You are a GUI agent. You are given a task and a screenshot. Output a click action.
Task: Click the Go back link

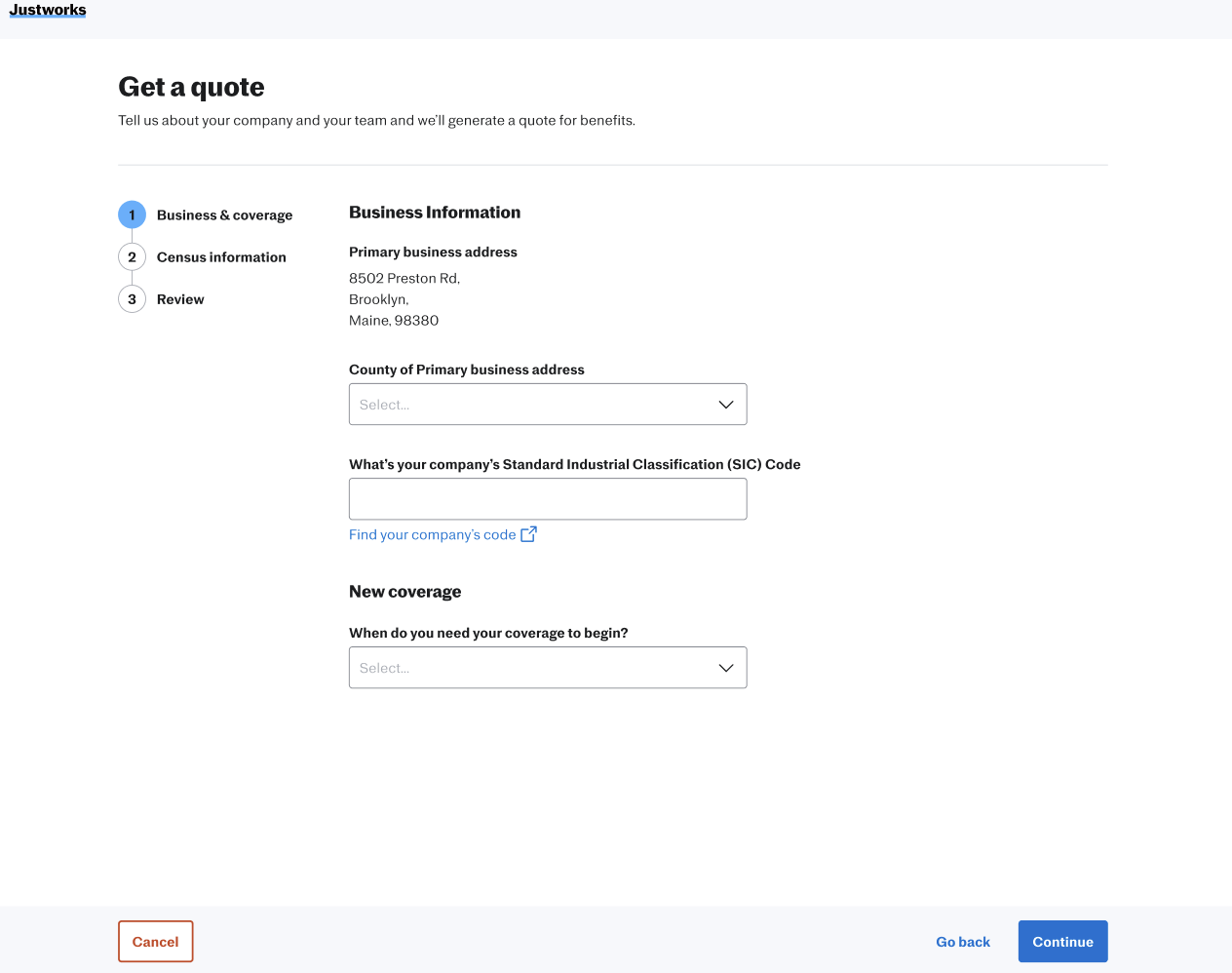point(962,942)
